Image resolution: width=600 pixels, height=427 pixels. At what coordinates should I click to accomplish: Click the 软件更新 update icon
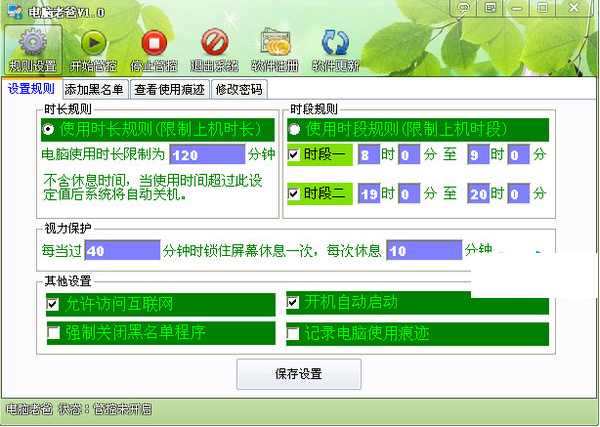[x=334, y=43]
